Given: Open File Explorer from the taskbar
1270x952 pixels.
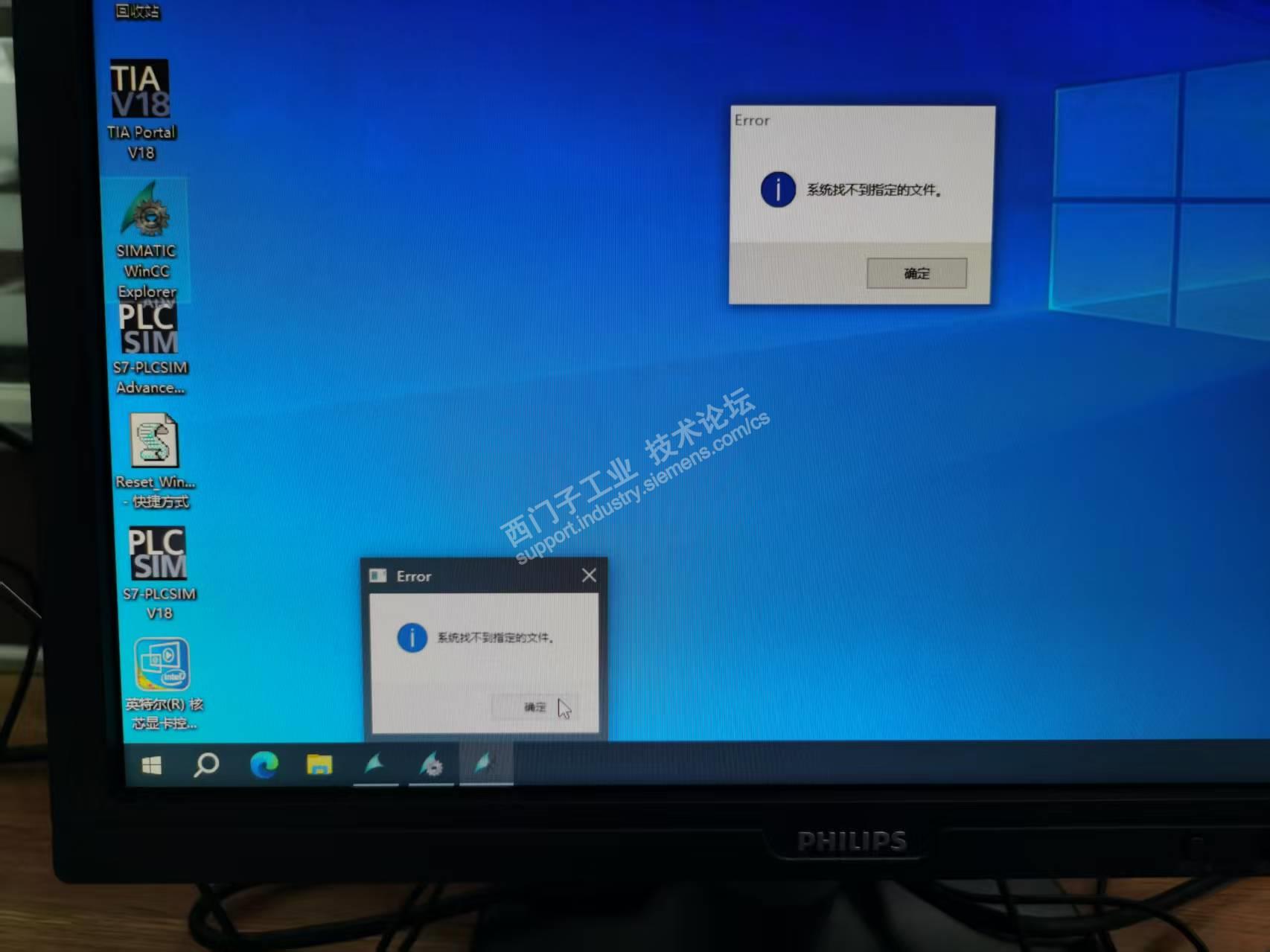Looking at the screenshot, I should [x=319, y=764].
